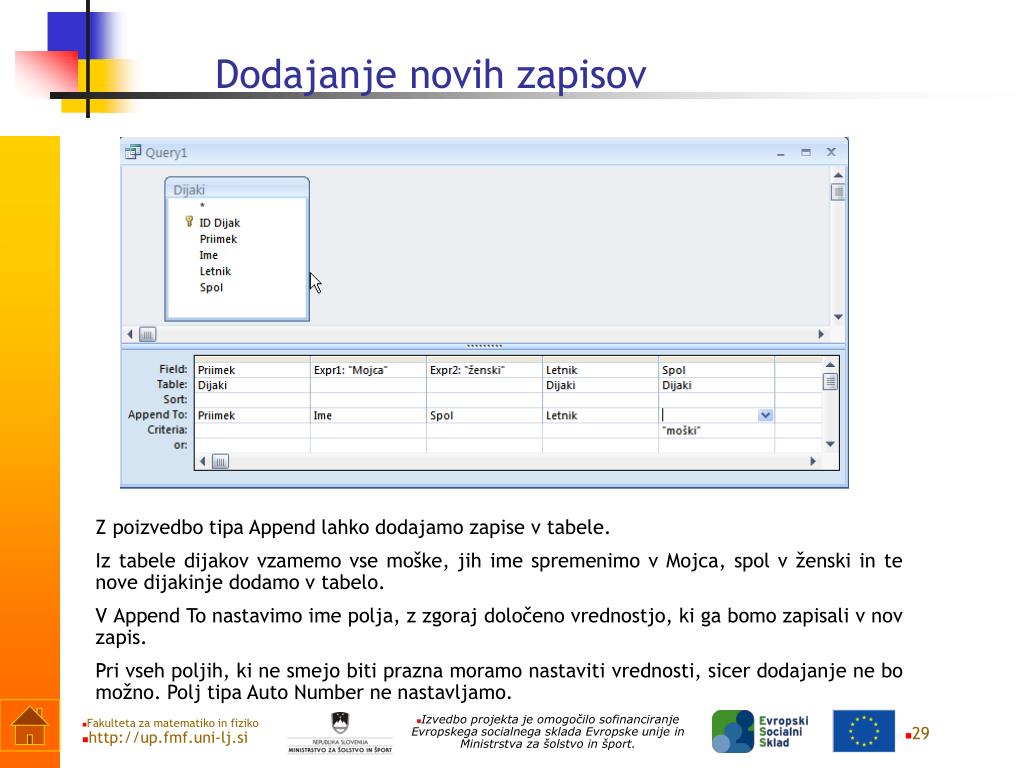Click Append To cell containing Letnik

[600, 415]
